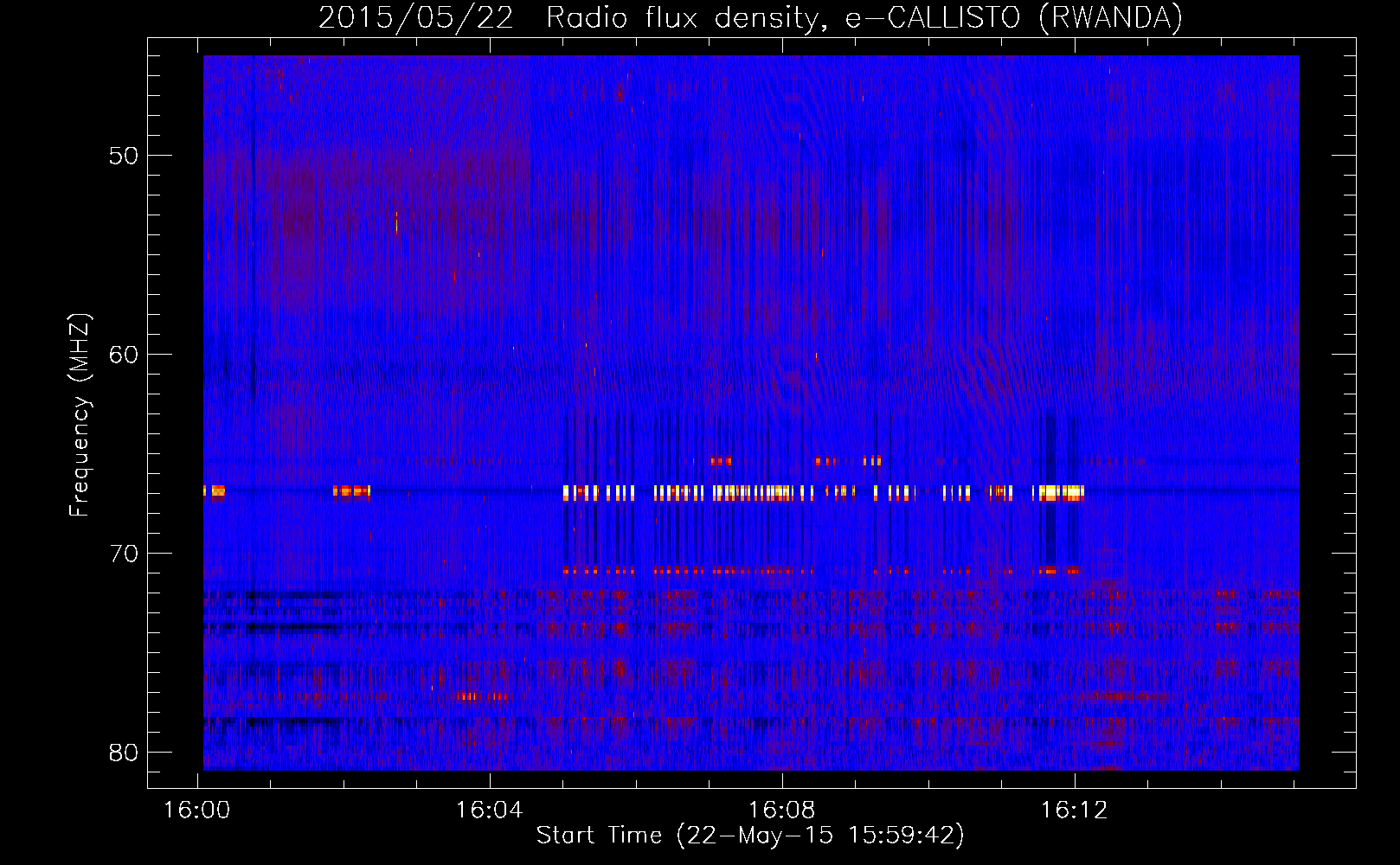Click the 60 frequency tick label
1400x865 pixels.
[124, 355]
